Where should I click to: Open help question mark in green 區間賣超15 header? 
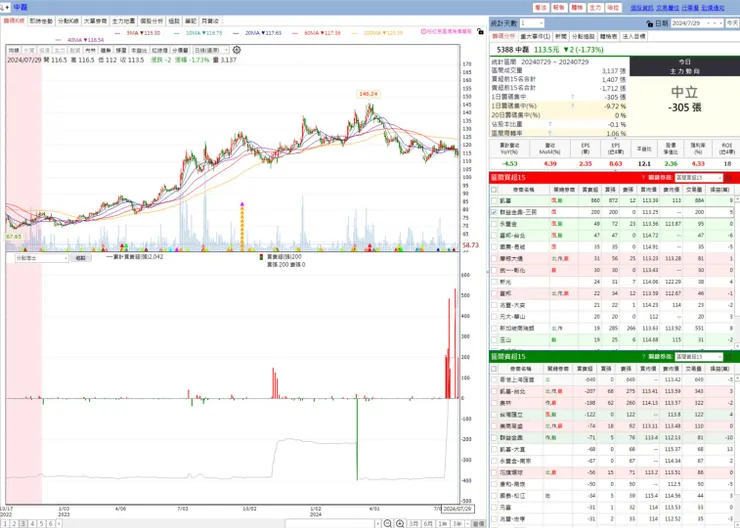point(643,356)
